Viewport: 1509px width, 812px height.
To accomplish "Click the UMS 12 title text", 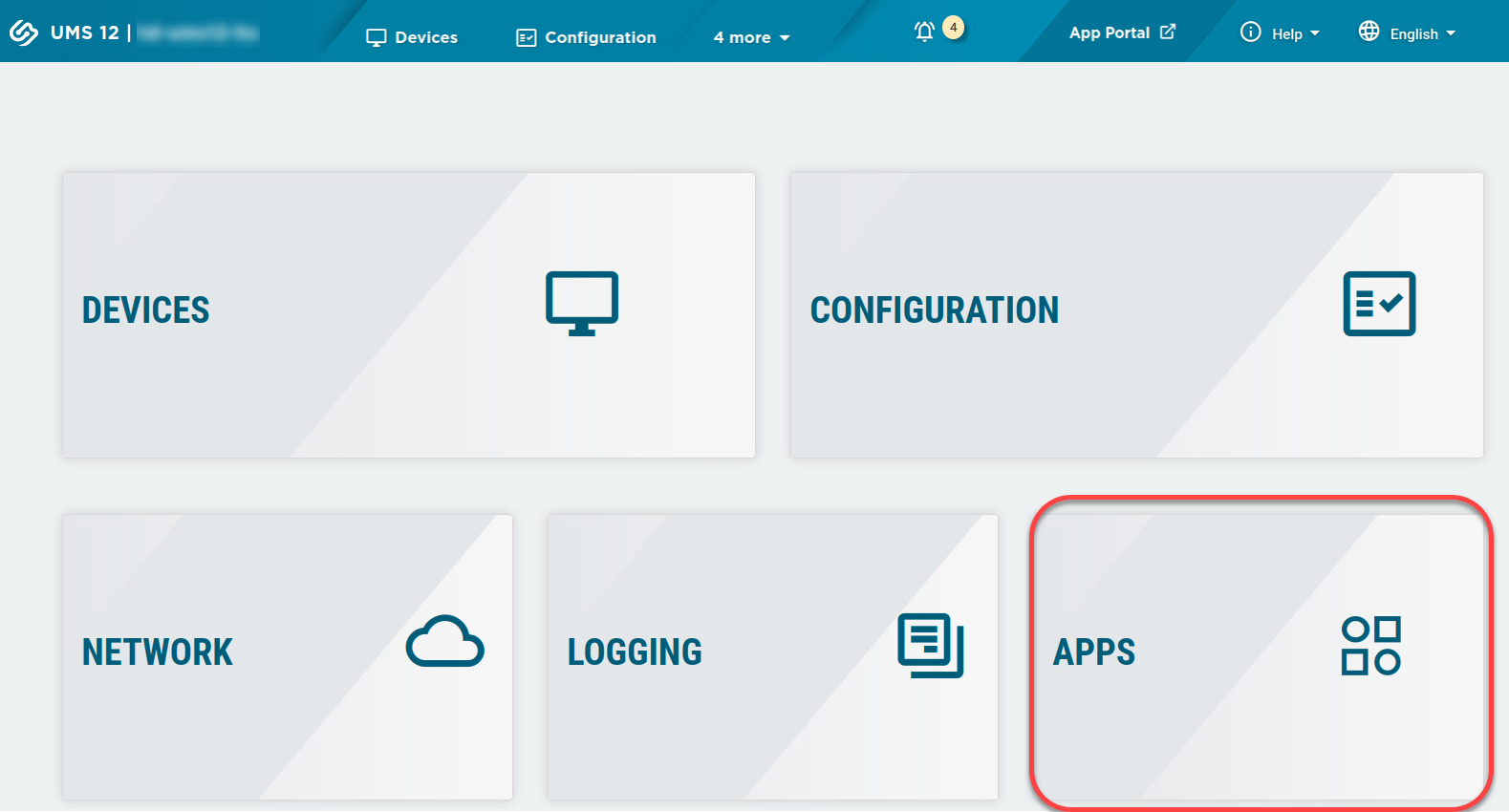I will (x=85, y=32).
